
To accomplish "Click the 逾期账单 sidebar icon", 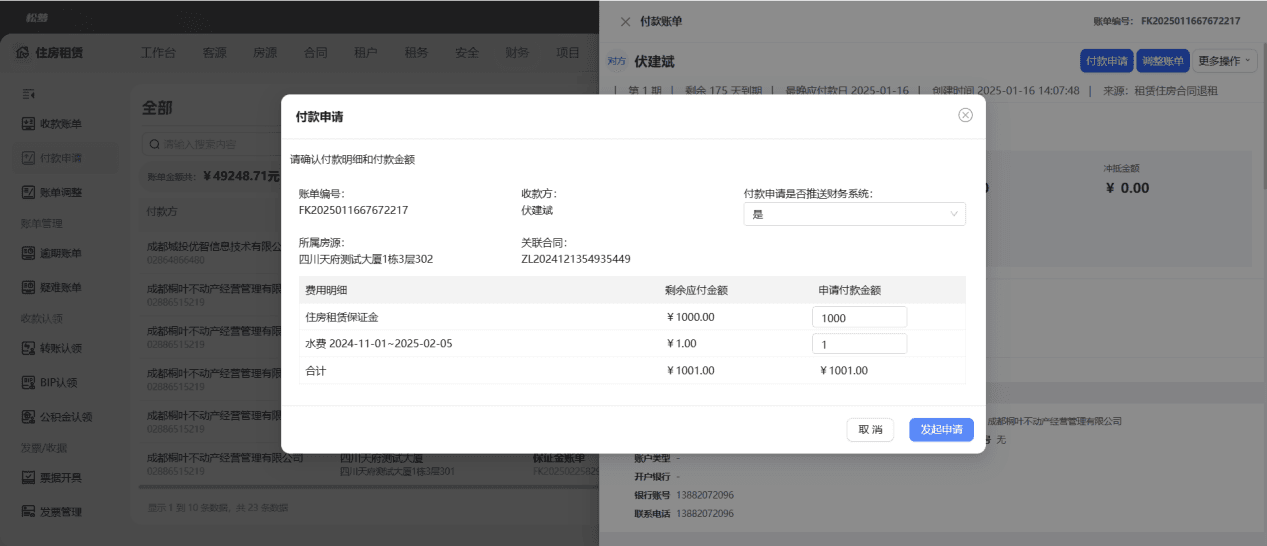I will point(29,253).
